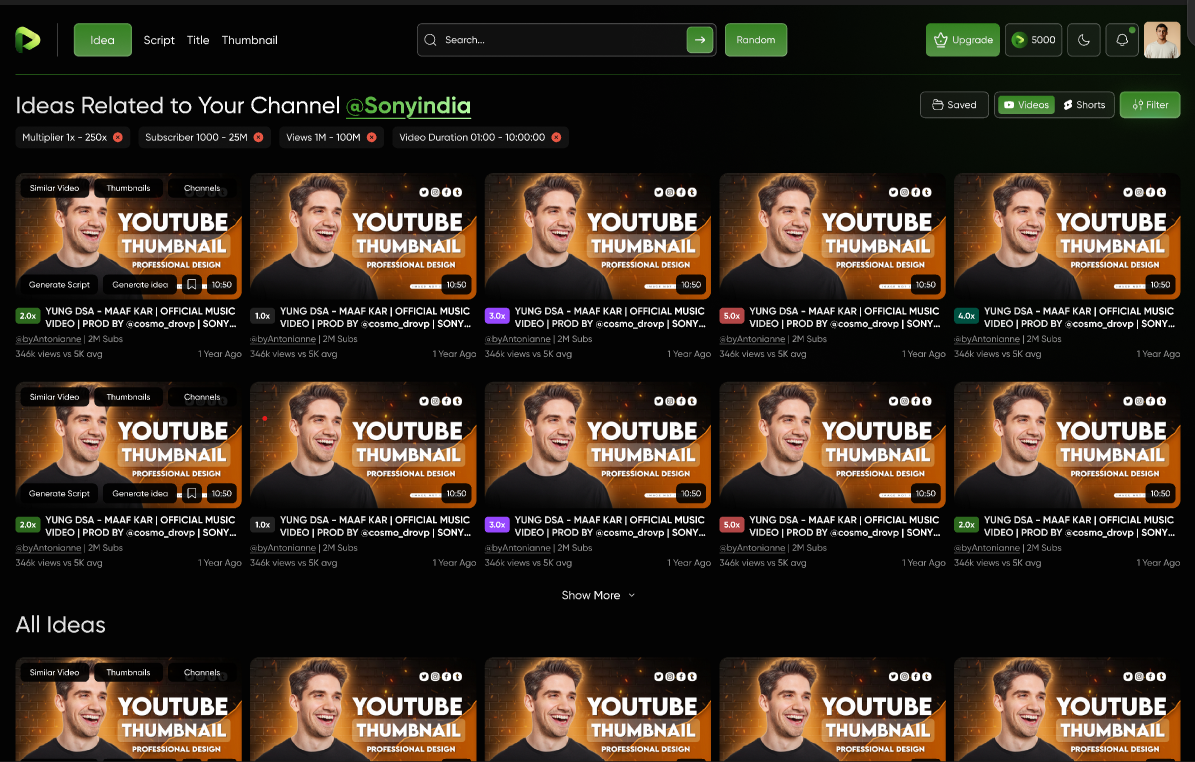Remove the Multiplier 1x - 250x filter

point(118,137)
